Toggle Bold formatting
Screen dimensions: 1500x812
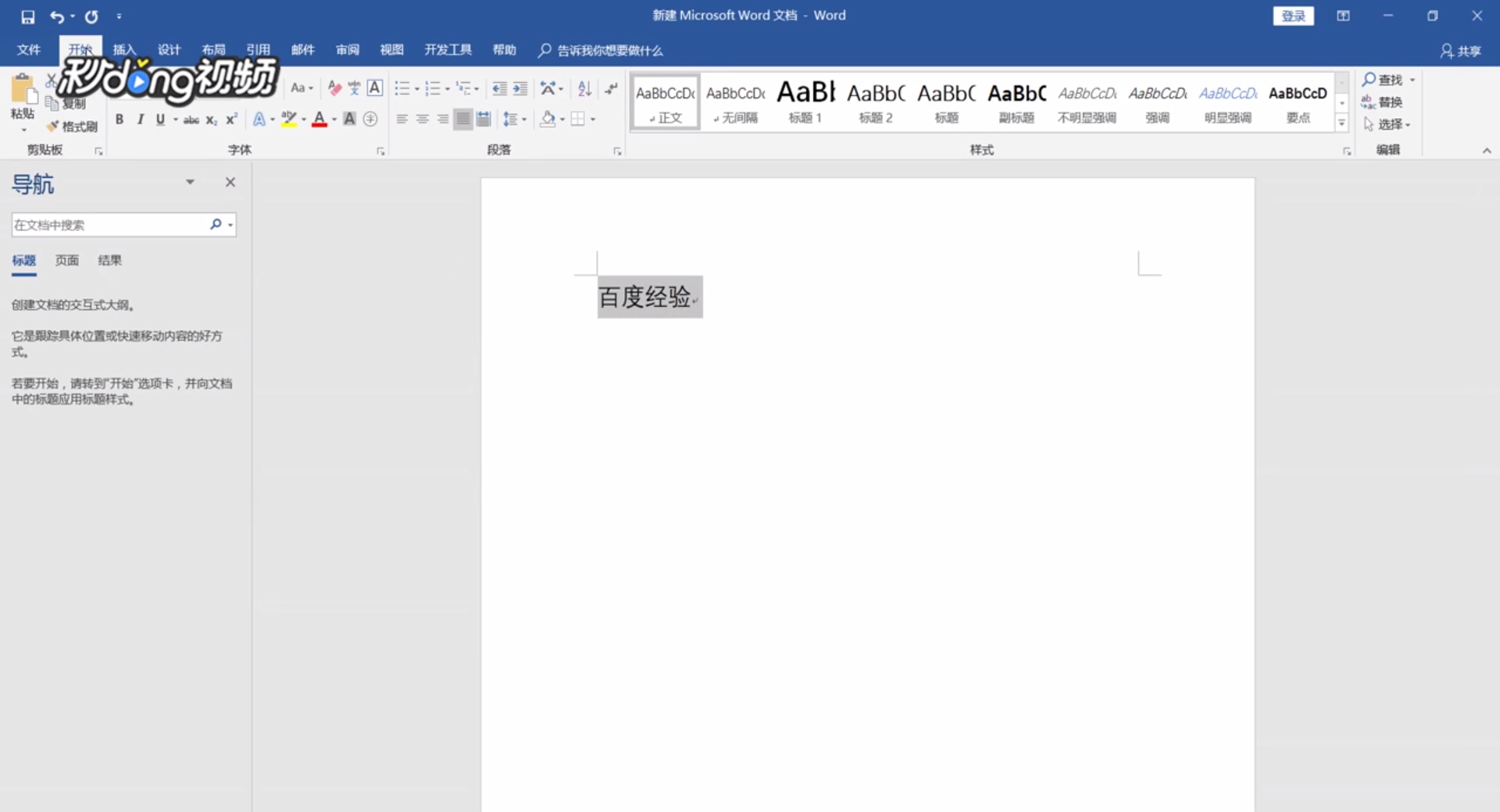tap(120, 119)
